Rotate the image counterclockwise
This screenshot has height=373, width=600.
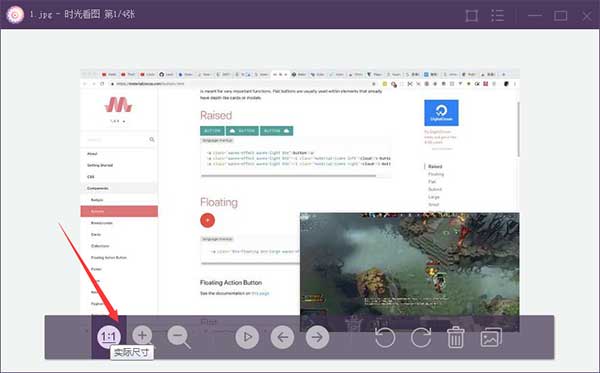pos(385,337)
